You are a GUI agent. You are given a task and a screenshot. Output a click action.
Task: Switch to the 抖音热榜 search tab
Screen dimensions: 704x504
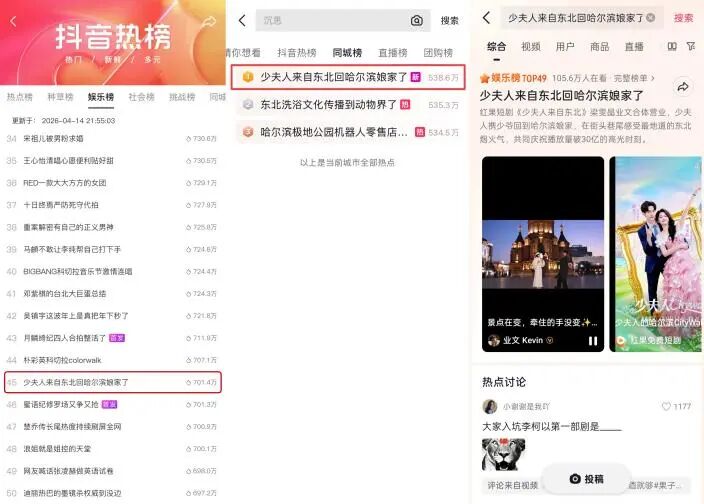[297, 53]
